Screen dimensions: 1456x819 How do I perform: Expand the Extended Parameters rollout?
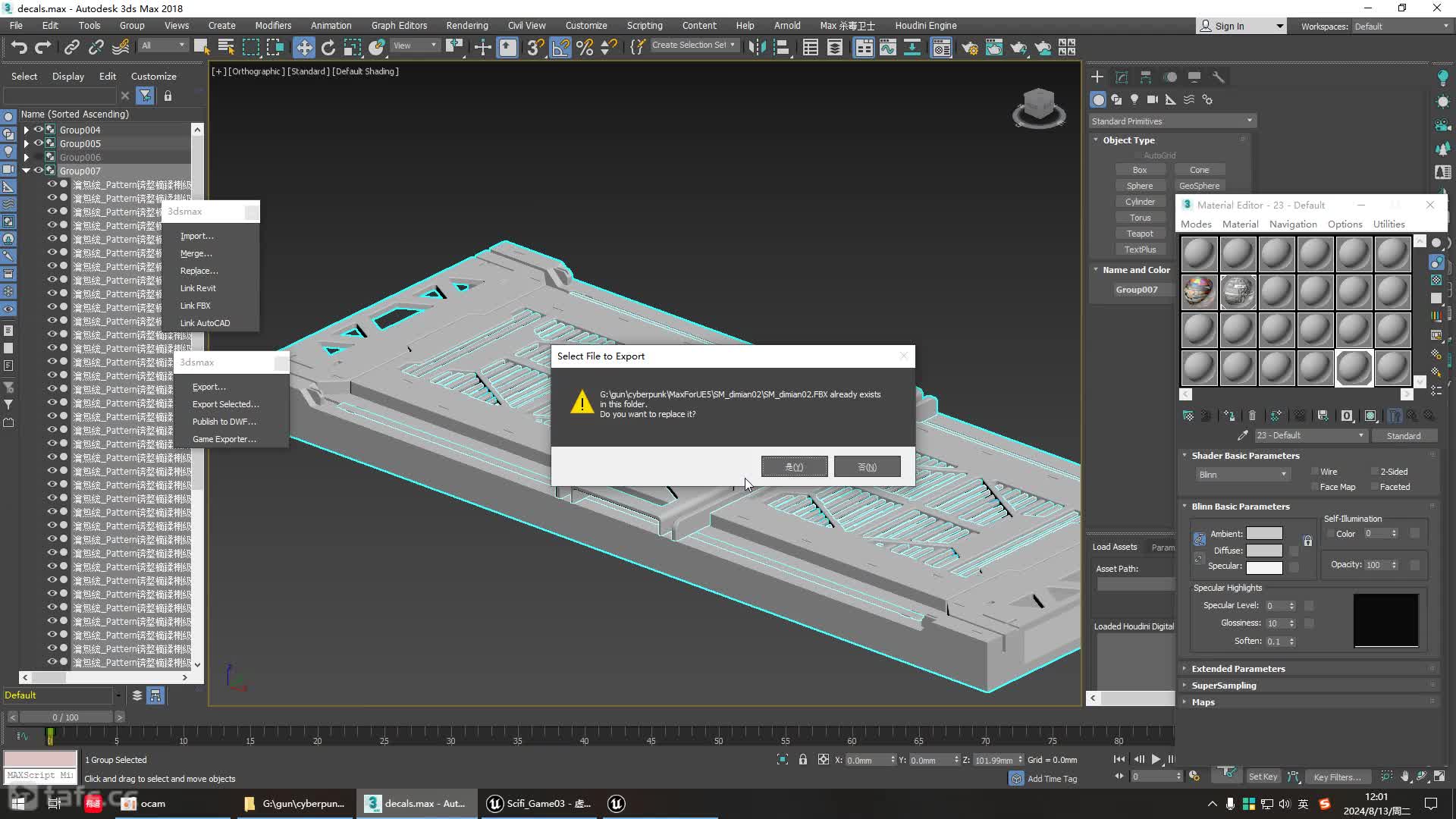click(1238, 669)
